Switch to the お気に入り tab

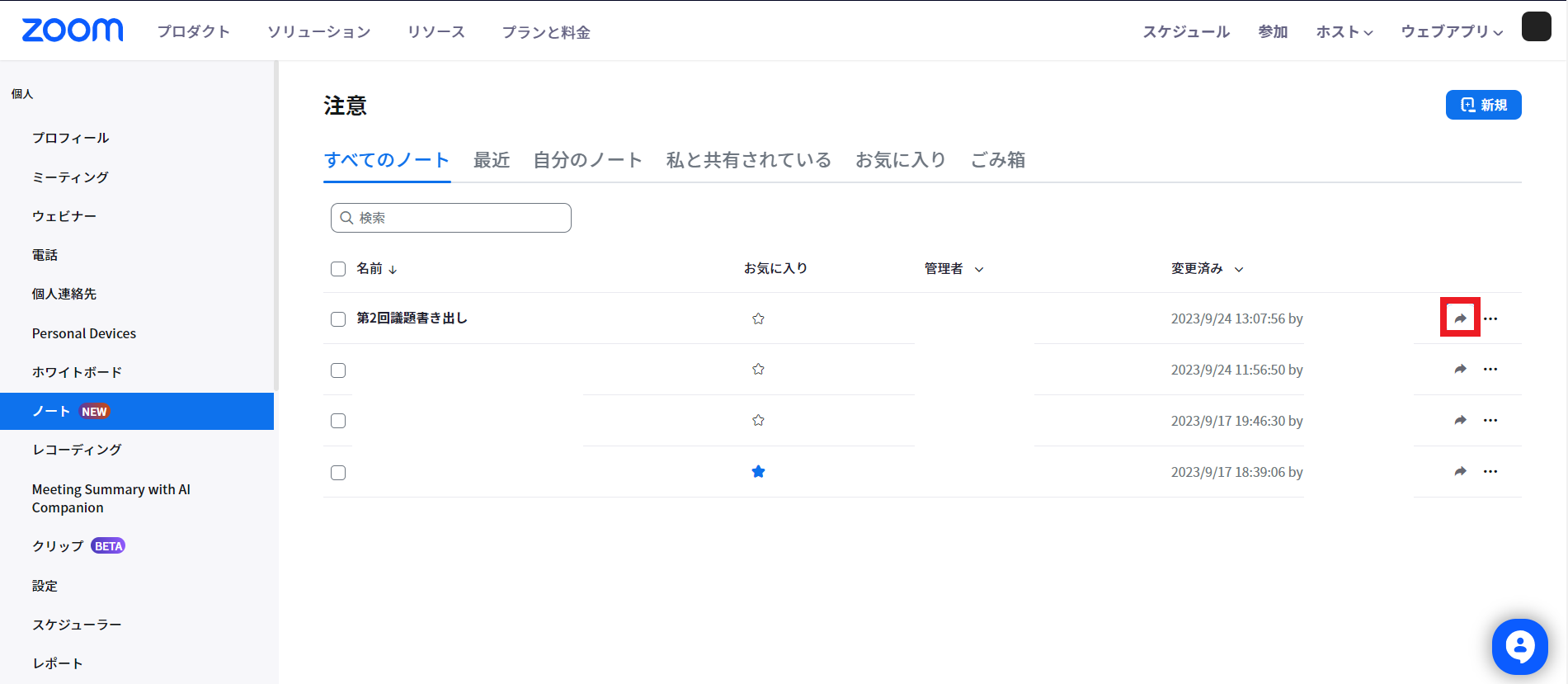900,160
